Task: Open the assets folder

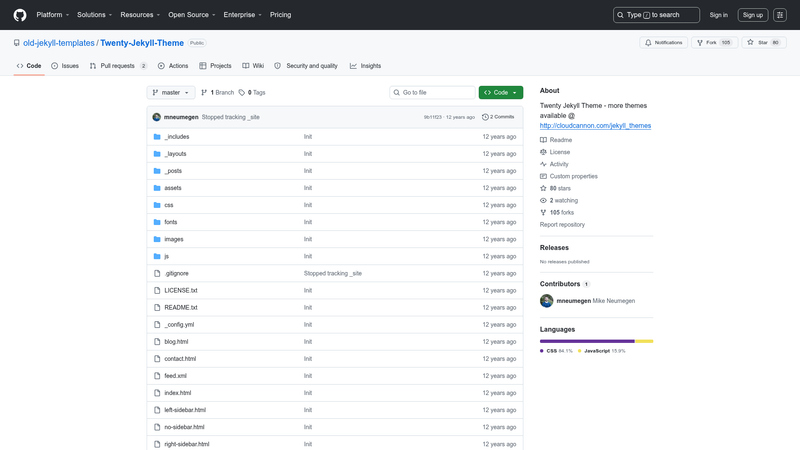Action: click(x=173, y=188)
